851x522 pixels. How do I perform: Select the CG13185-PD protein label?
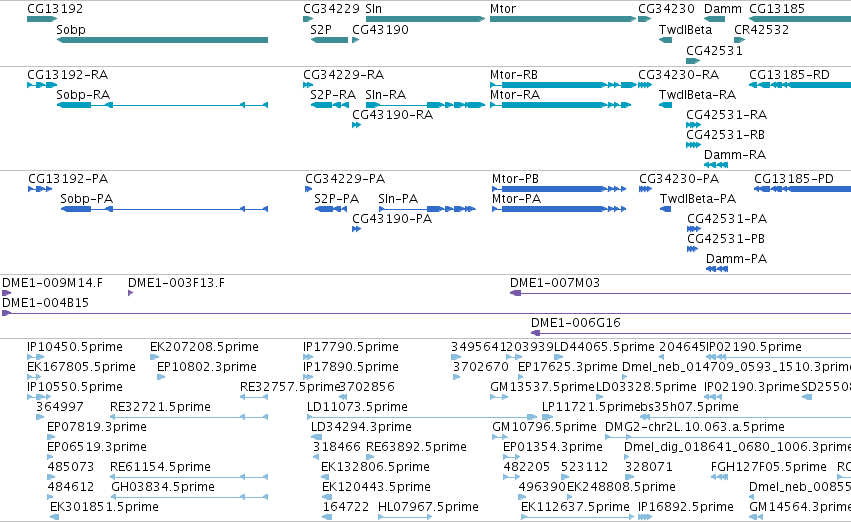[x=794, y=179]
